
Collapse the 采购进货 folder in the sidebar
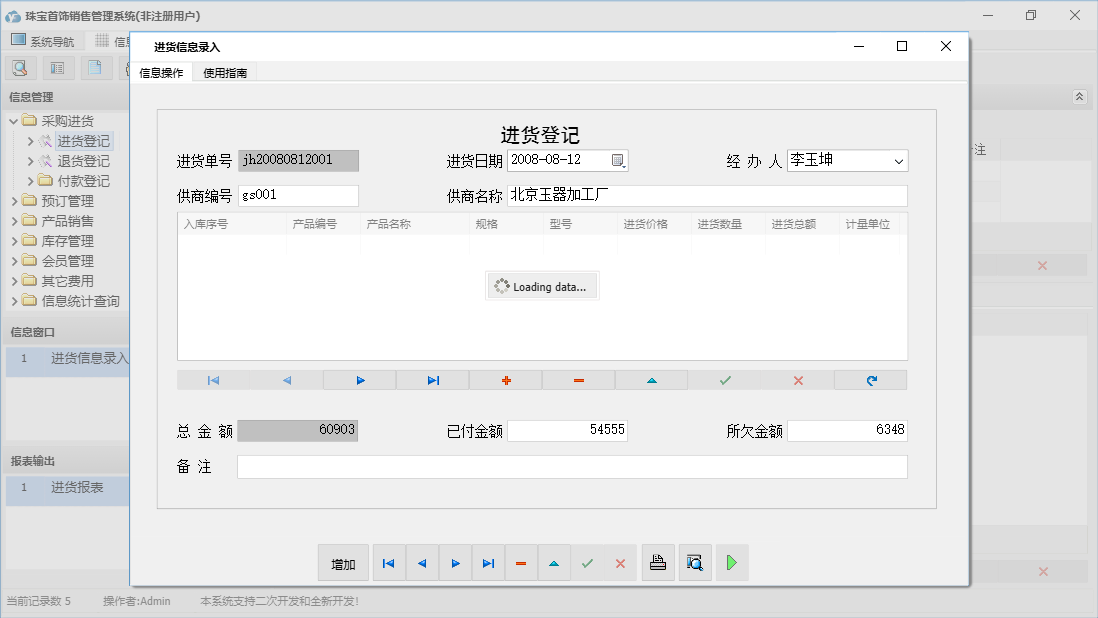click(15, 120)
